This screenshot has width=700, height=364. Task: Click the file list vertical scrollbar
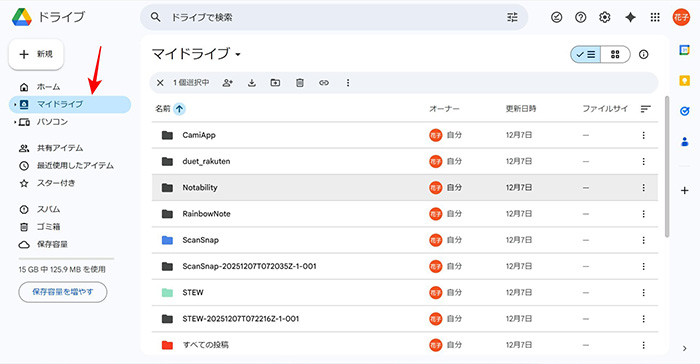point(667,166)
